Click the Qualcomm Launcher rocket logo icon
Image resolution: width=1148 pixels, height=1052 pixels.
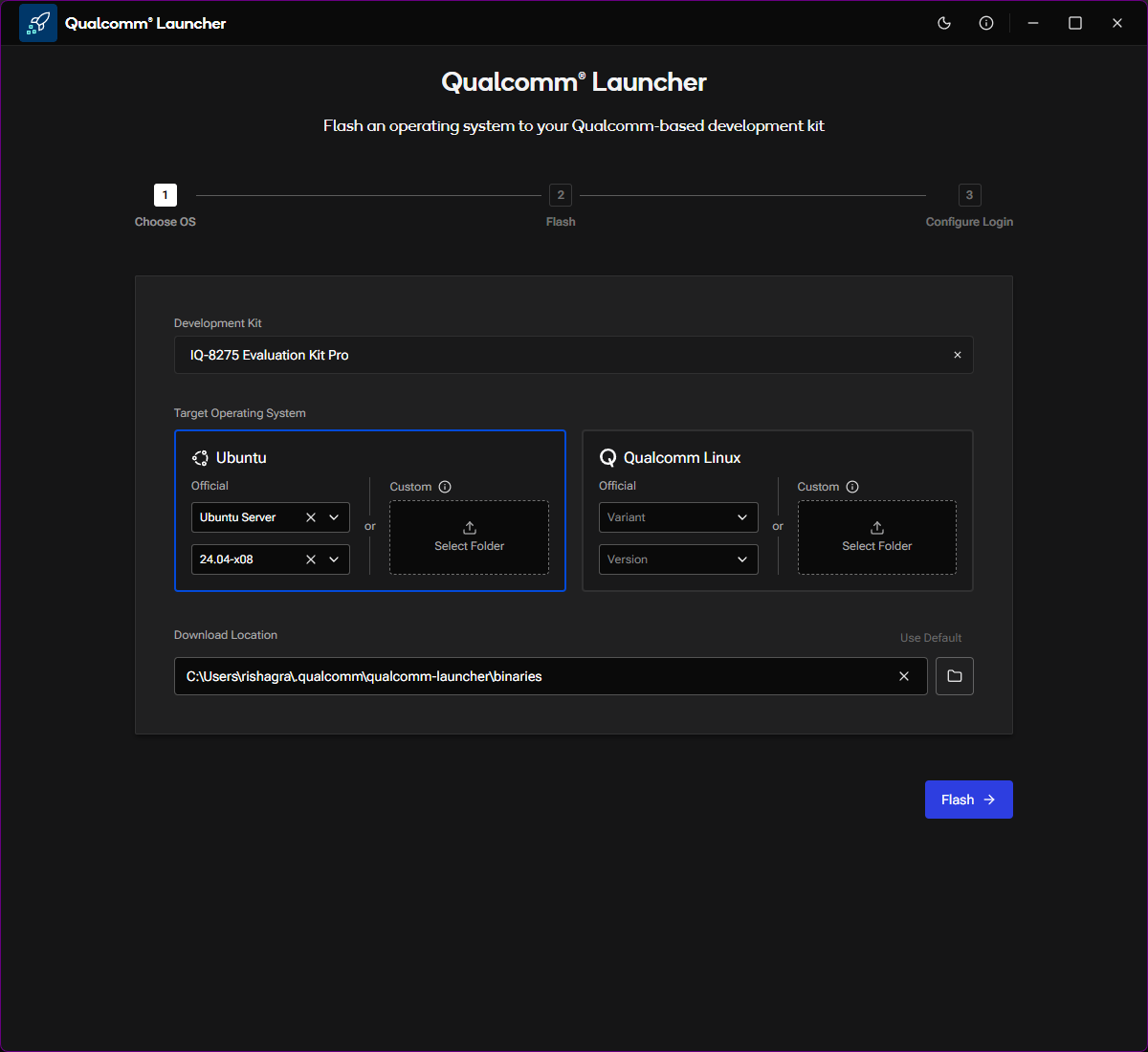[x=38, y=23]
